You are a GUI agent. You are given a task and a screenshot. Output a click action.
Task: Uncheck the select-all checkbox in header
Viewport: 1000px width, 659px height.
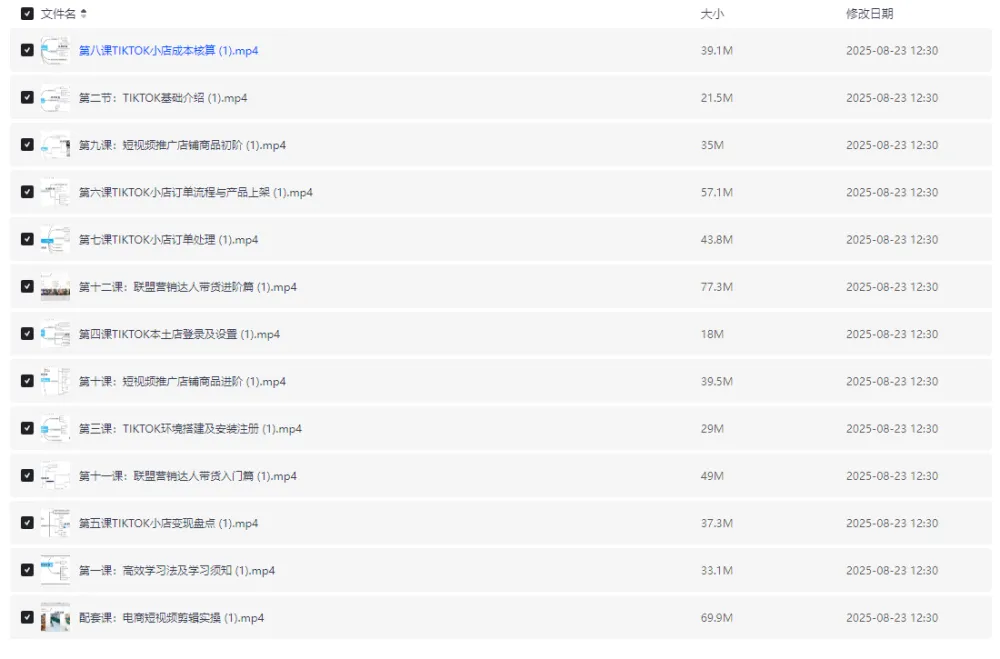tap(27, 15)
